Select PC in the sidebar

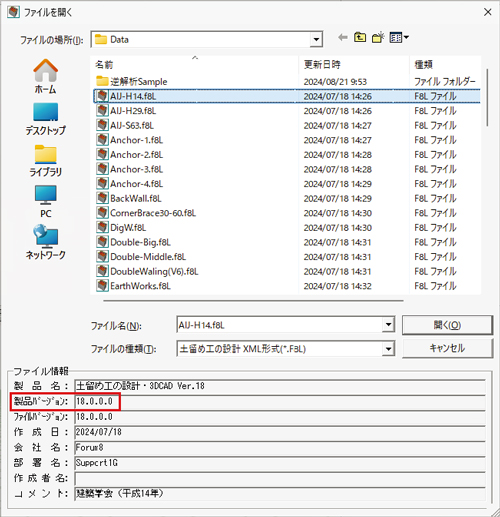point(46,202)
